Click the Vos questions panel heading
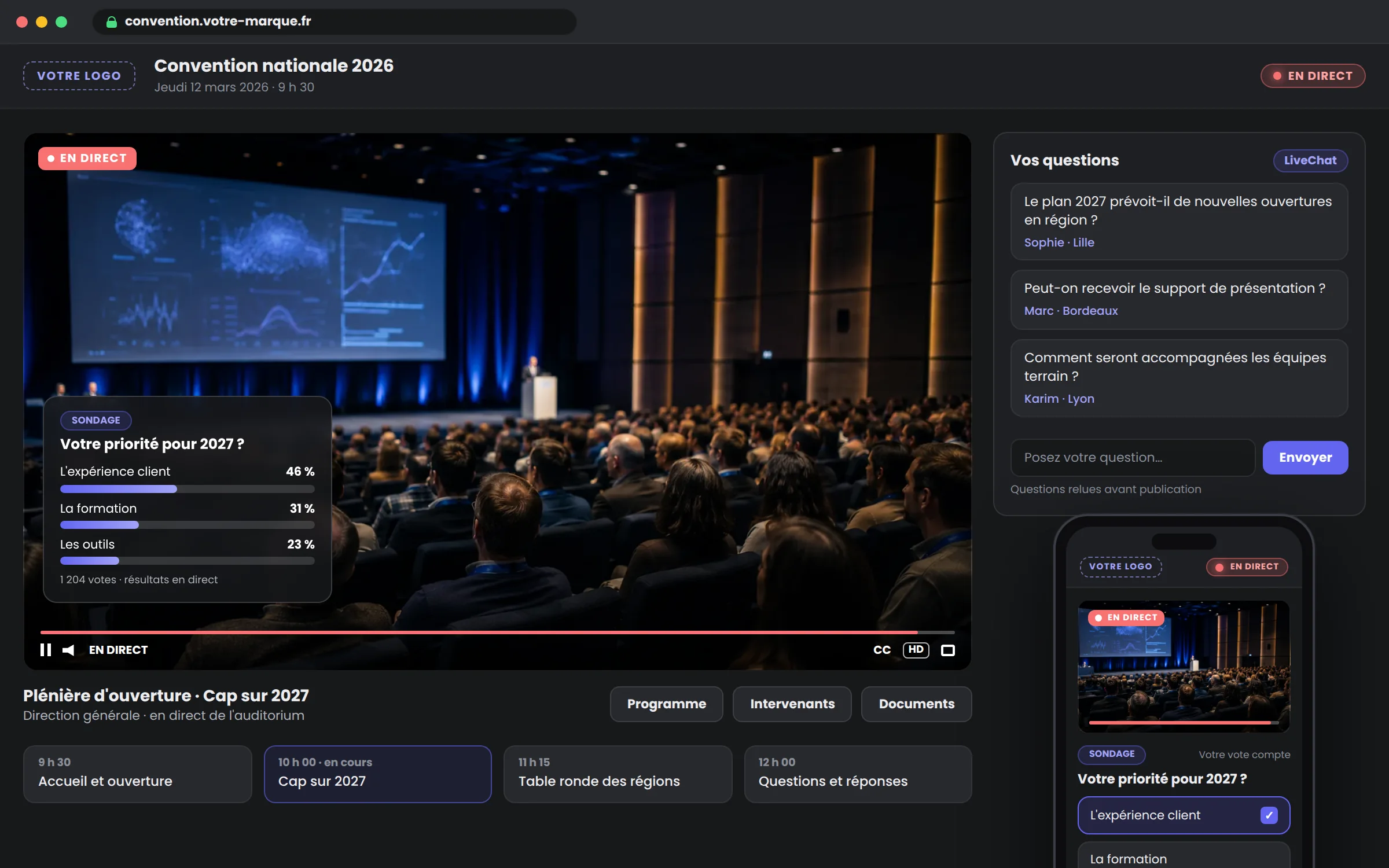 tap(1064, 160)
